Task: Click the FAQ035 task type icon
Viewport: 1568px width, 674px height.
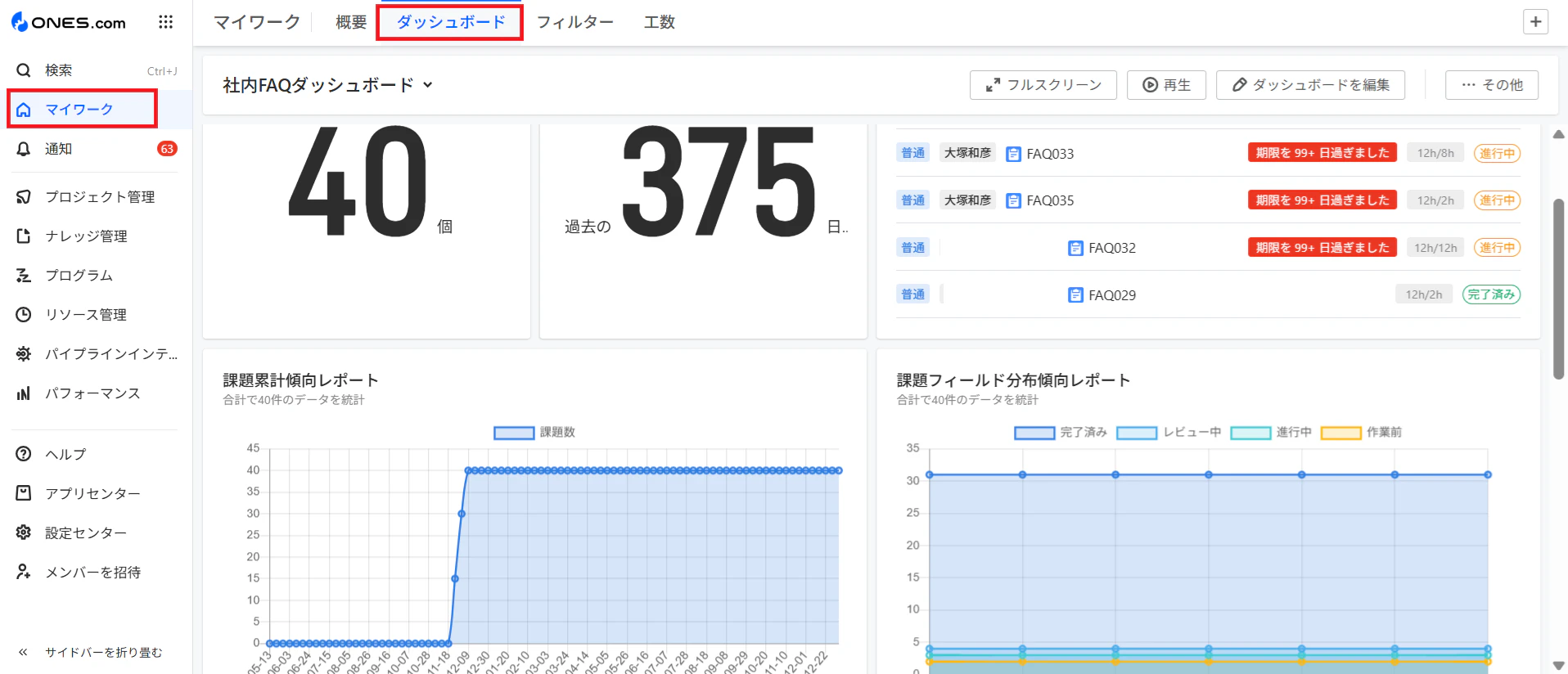Action: coord(1013,200)
